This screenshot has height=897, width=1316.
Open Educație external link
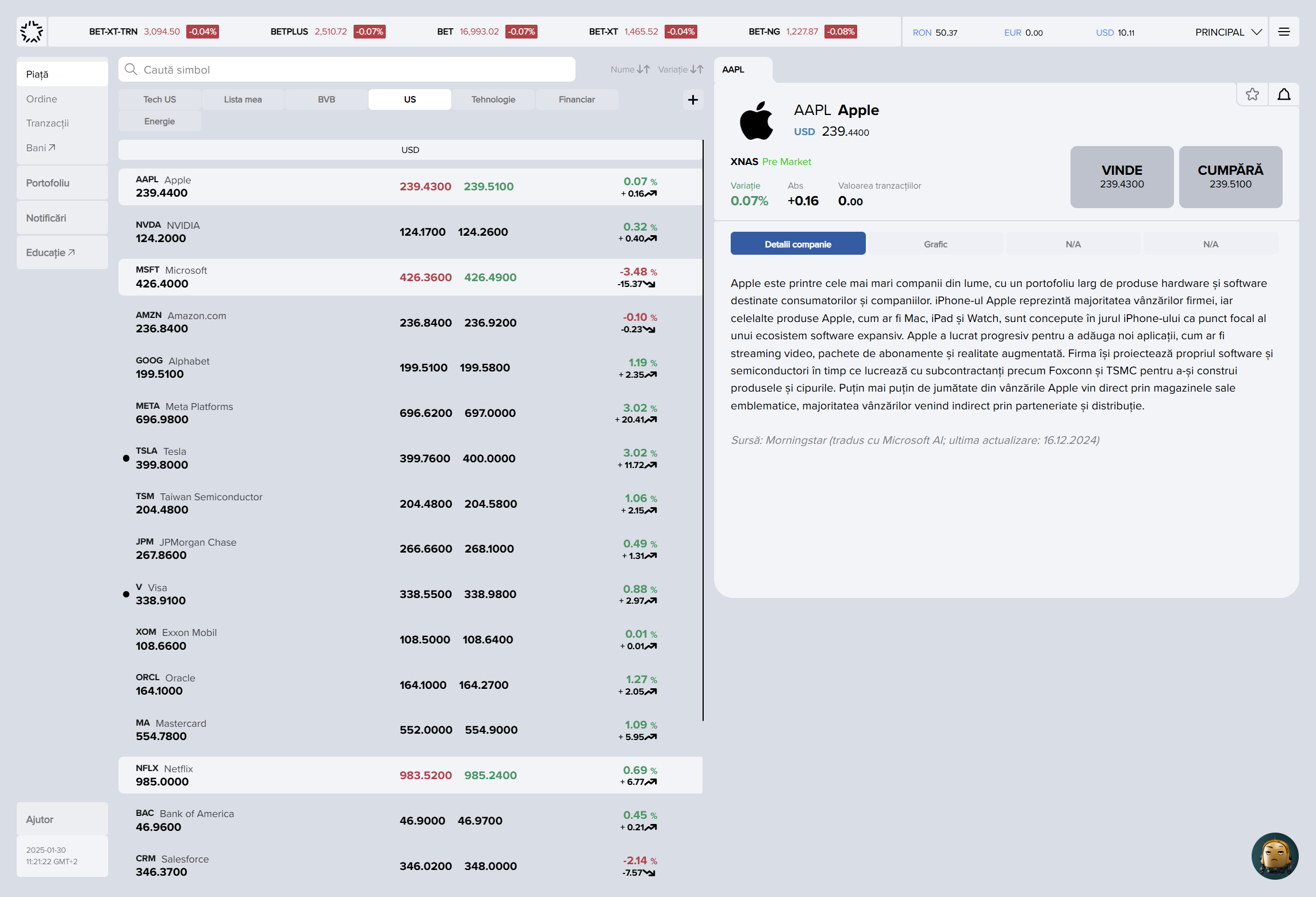point(51,252)
